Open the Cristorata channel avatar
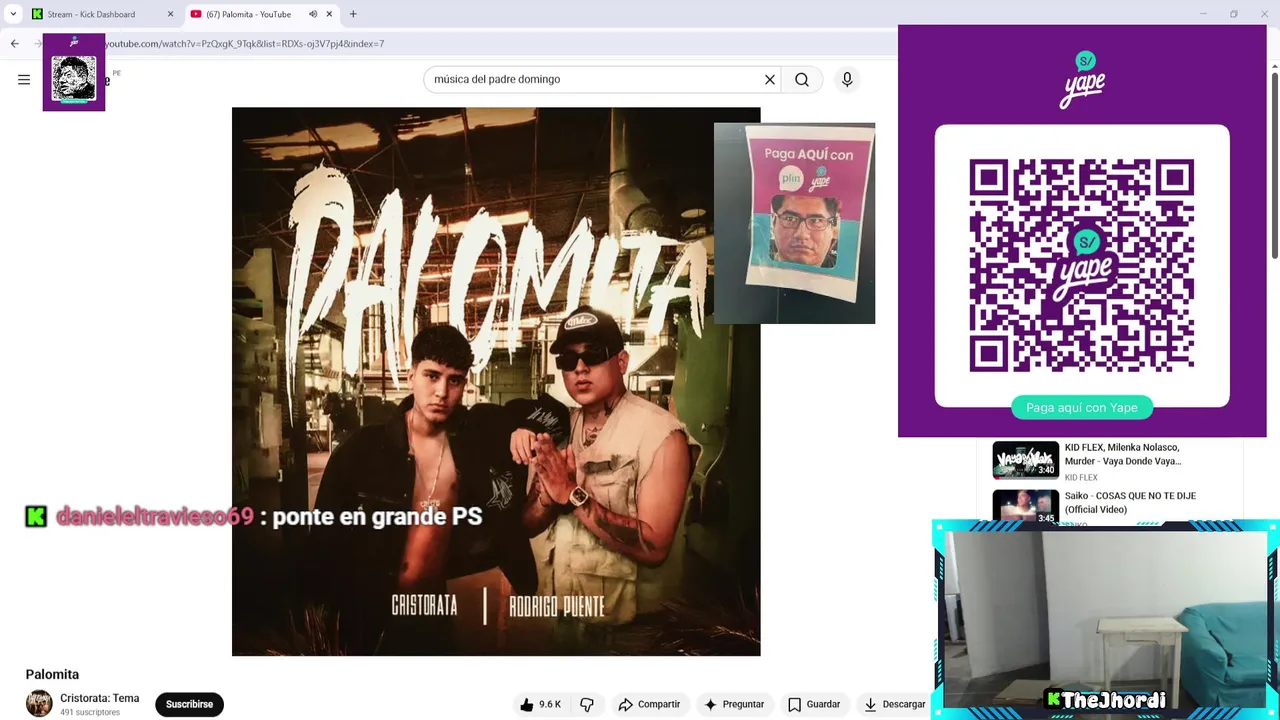 [x=39, y=704]
